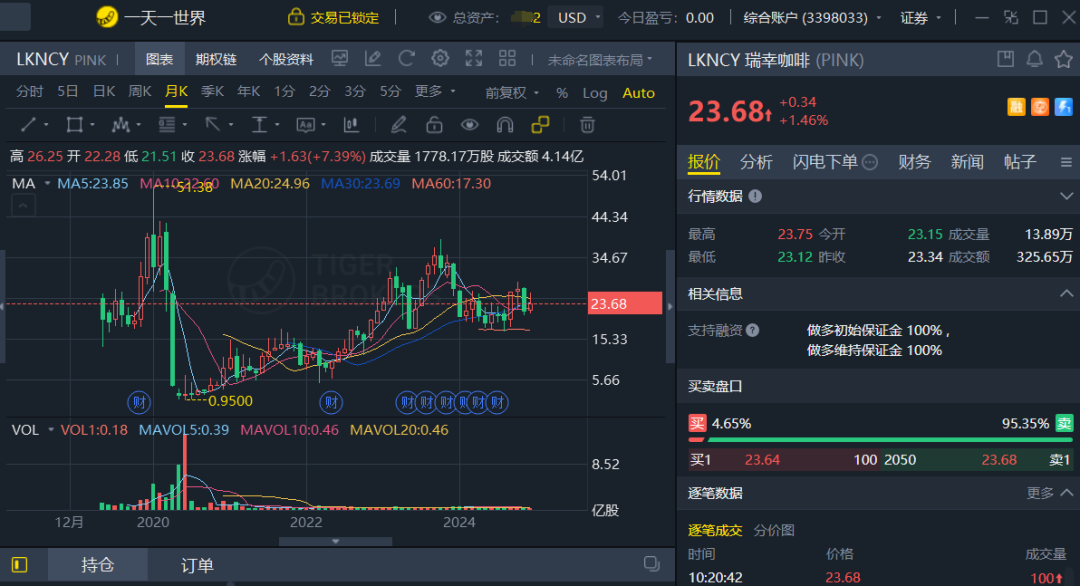Toggle magnet snap mode
Image resolution: width=1080 pixels, height=586 pixels.
(x=505, y=125)
